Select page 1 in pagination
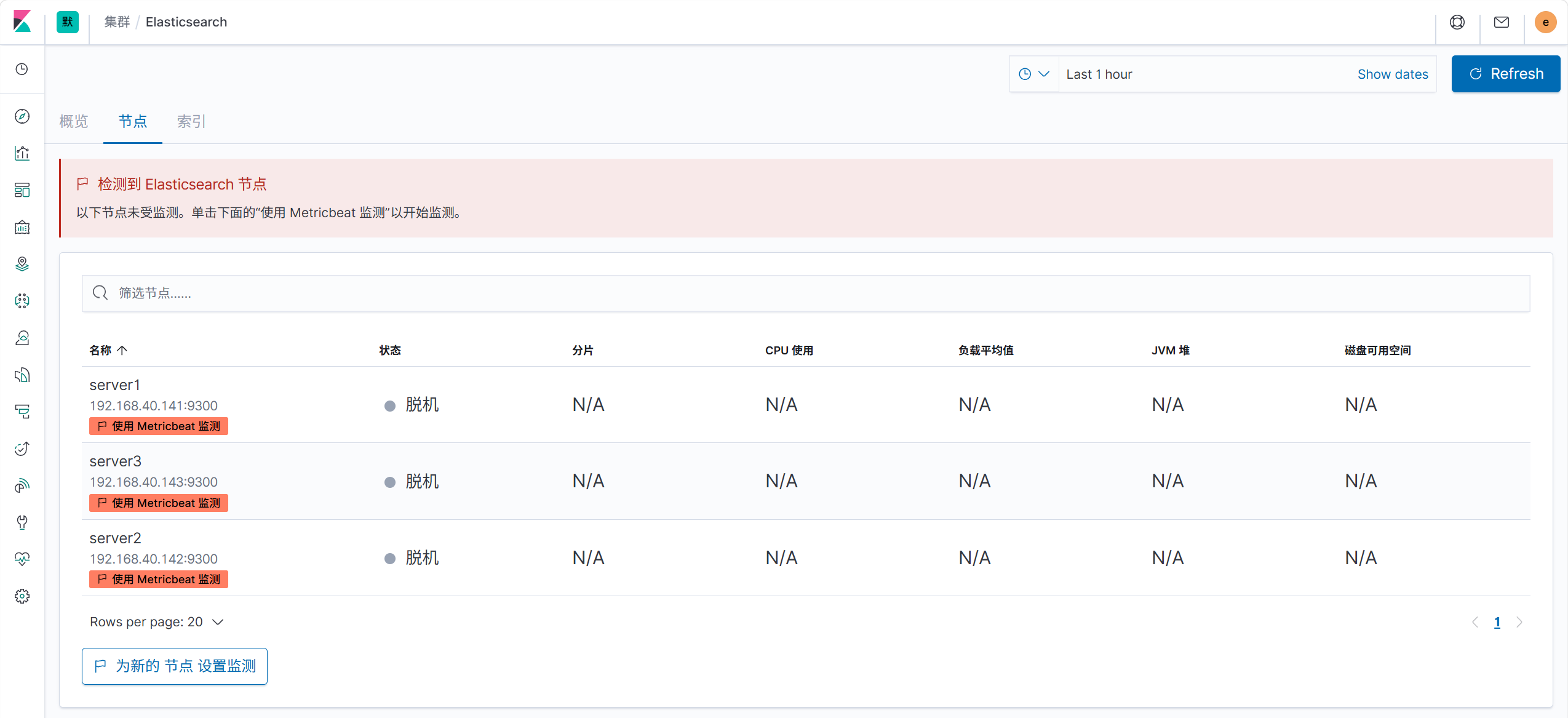This screenshot has height=718, width=1568. tap(1497, 622)
